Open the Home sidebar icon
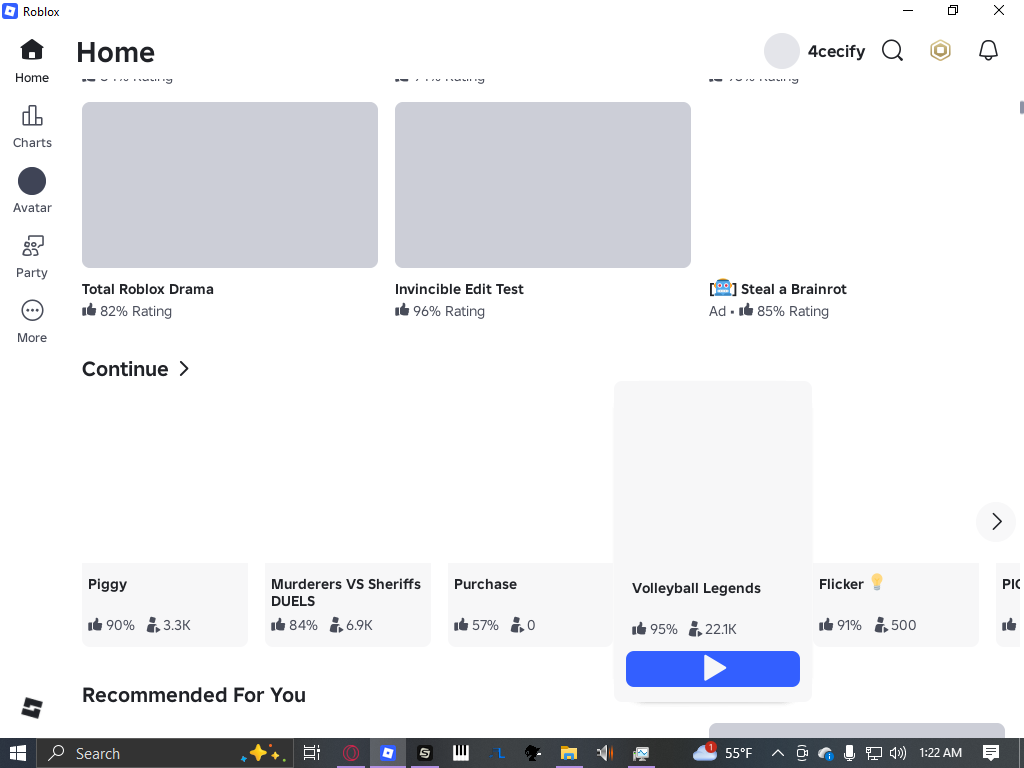Viewport: 1024px width, 768px height. tap(31, 50)
